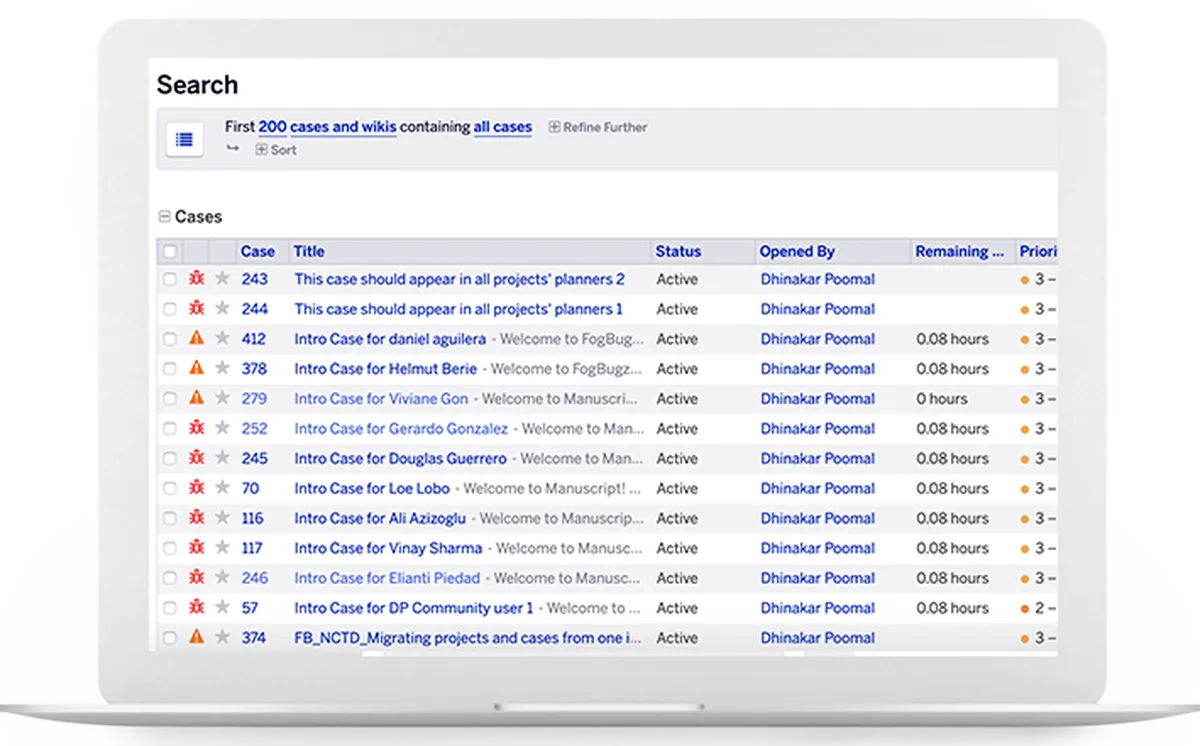The height and width of the screenshot is (746, 1200).
Task: Click the warning icon for case 412
Action: point(197,338)
